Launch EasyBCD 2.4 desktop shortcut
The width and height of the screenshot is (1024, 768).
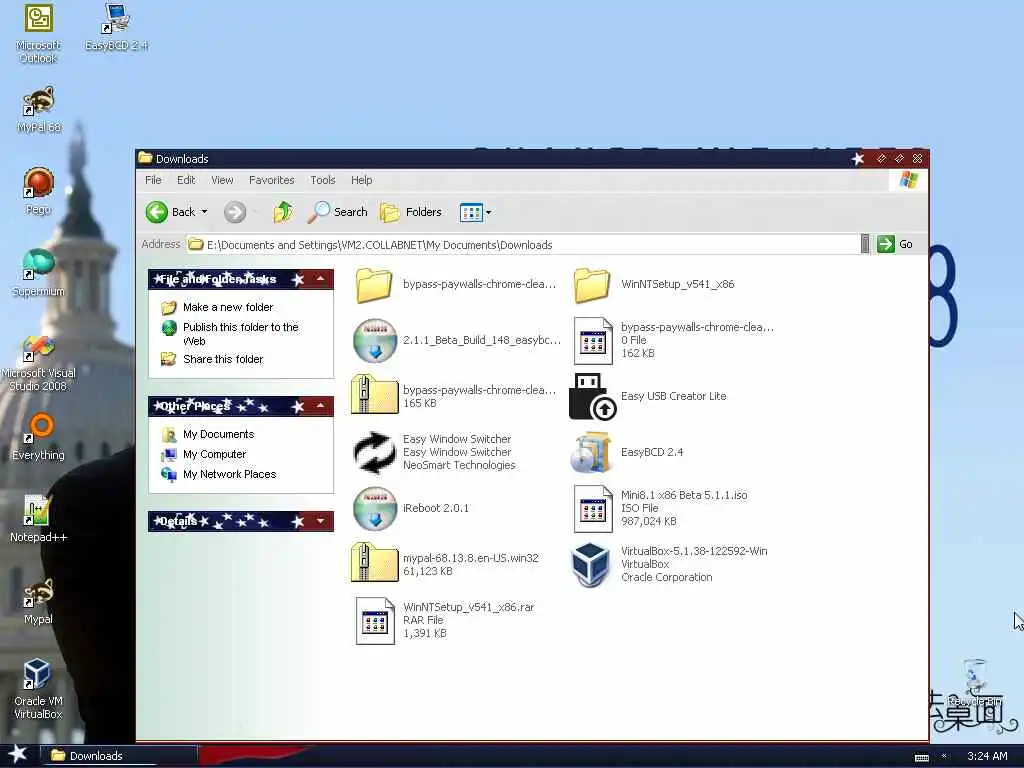point(116,27)
